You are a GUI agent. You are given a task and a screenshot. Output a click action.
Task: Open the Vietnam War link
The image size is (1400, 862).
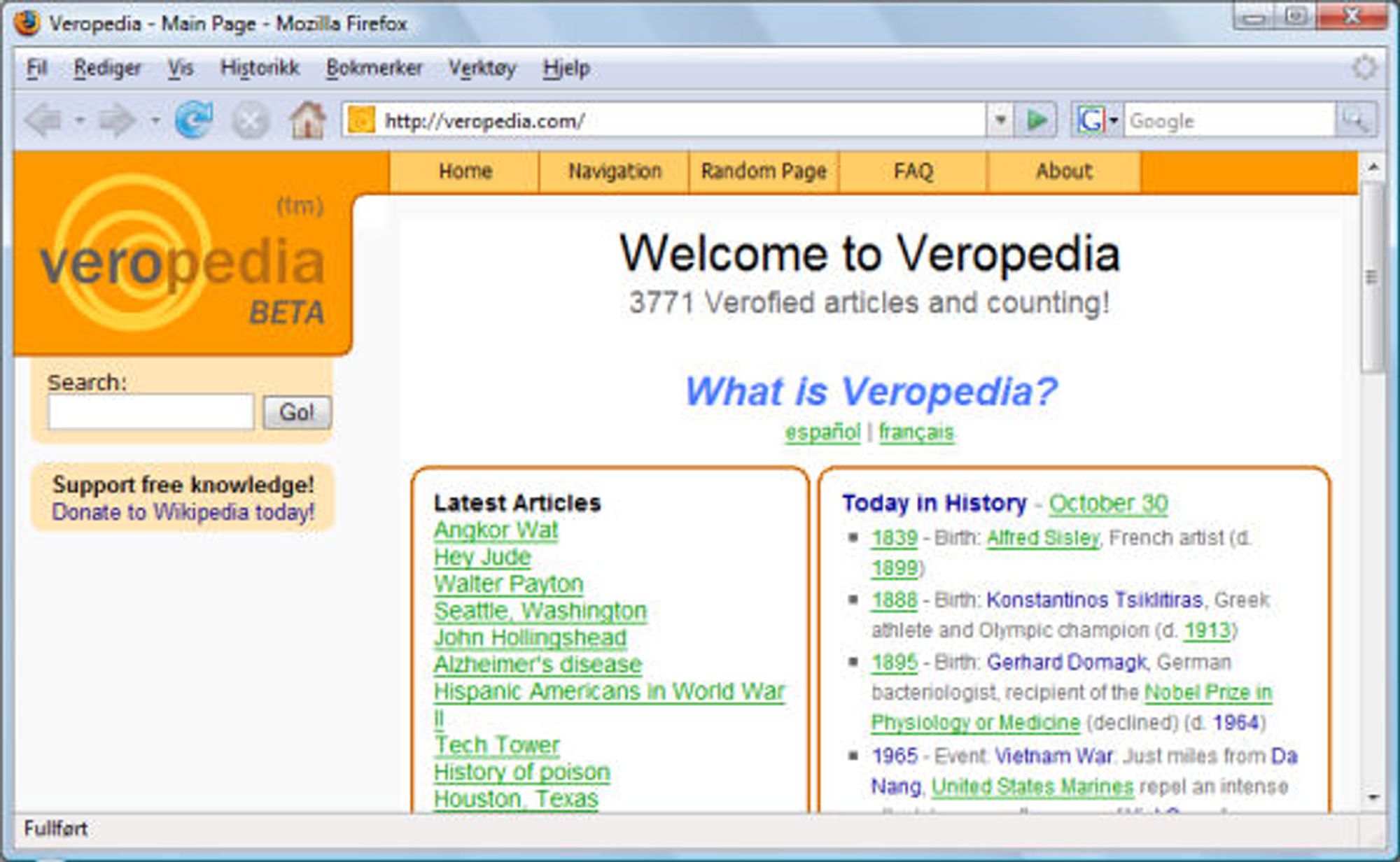pos(1053,756)
